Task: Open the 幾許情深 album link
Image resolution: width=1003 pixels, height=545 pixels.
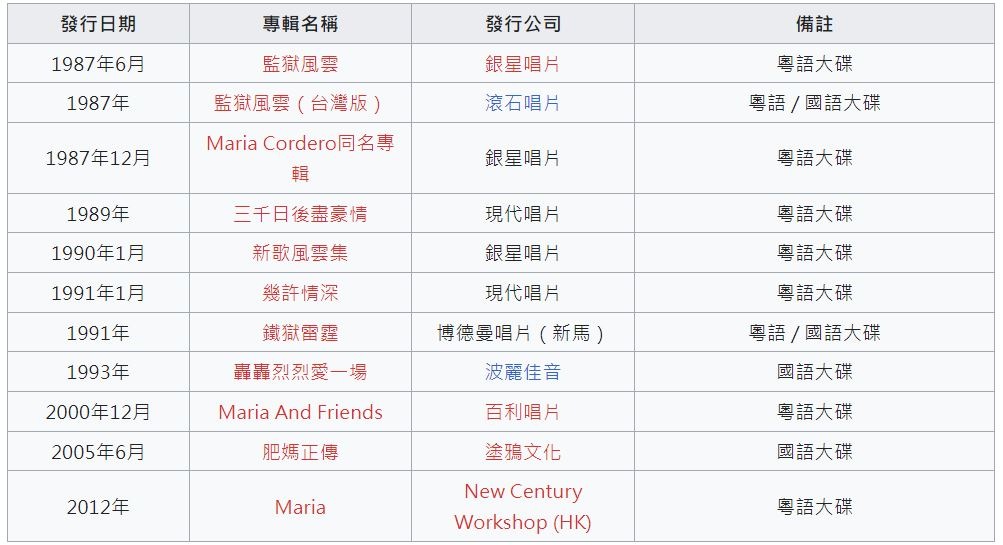Action: coord(300,293)
